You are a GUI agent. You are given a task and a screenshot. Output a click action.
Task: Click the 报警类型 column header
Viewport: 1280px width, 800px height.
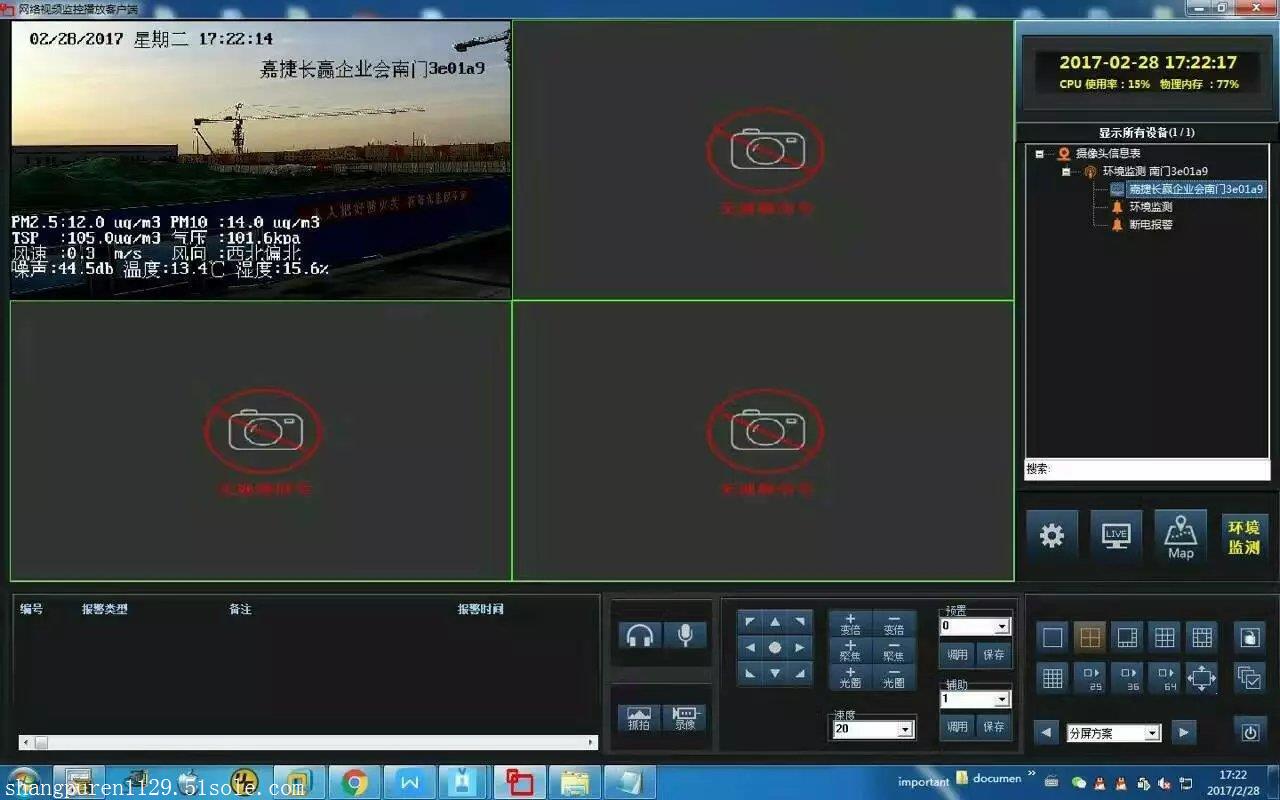(x=105, y=609)
